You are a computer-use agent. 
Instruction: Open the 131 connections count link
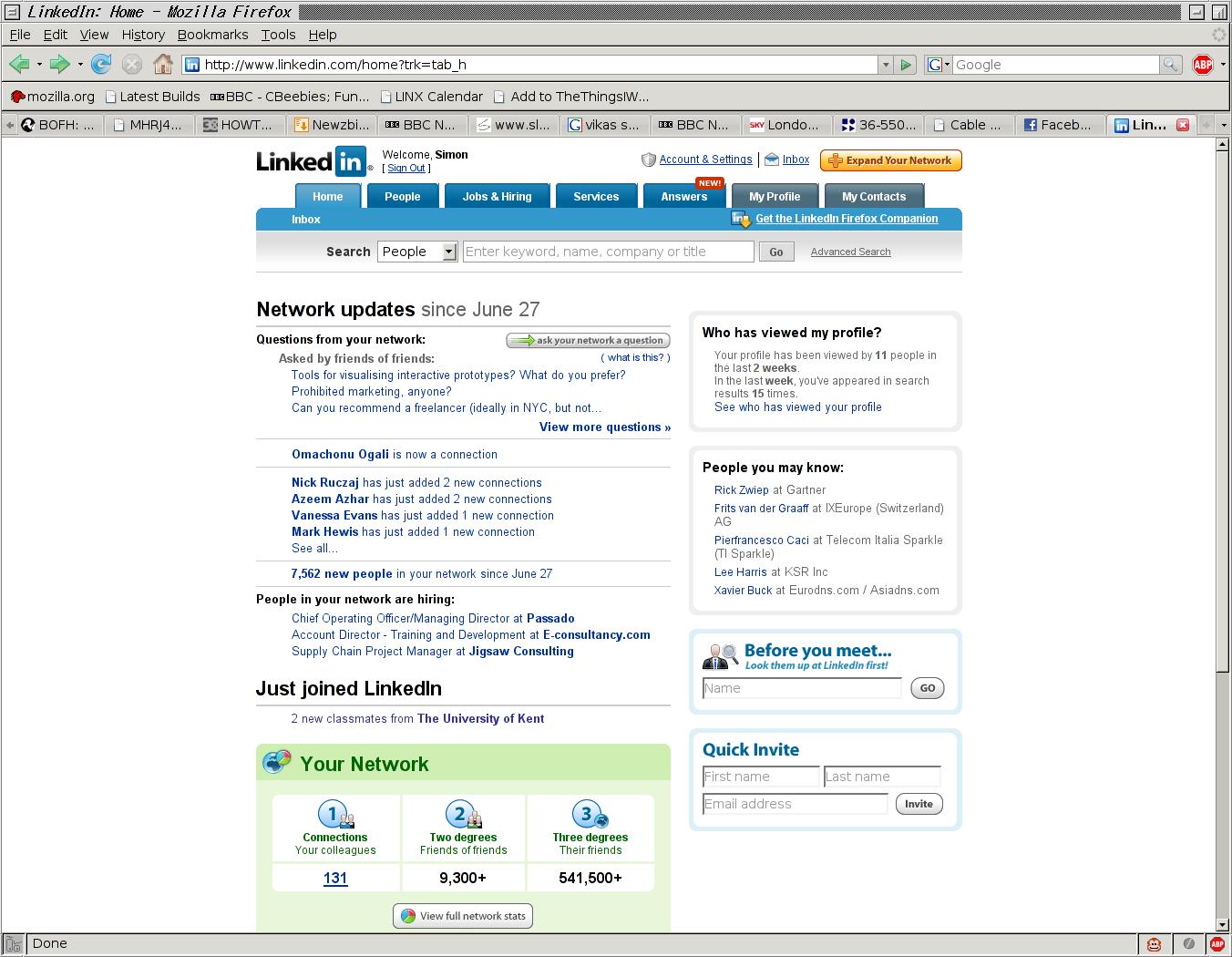[x=335, y=878]
